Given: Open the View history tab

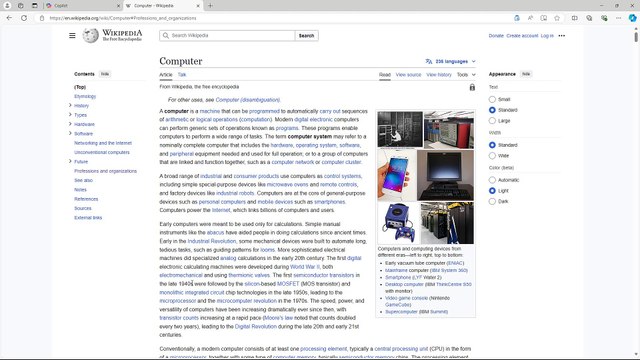Looking at the screenshot, I should click(x=439, y=75).
